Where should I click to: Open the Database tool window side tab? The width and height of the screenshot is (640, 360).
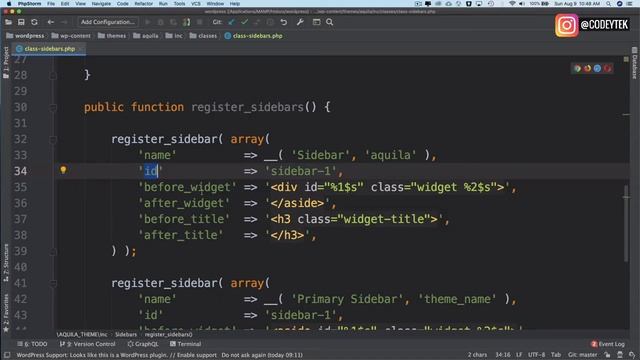(634, 63)
